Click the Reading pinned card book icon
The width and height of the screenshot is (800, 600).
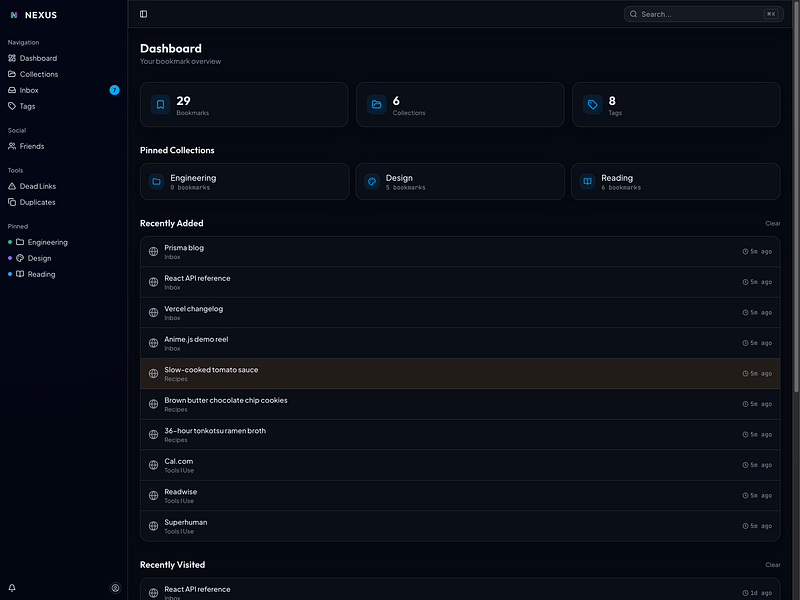tap(587, 182)
